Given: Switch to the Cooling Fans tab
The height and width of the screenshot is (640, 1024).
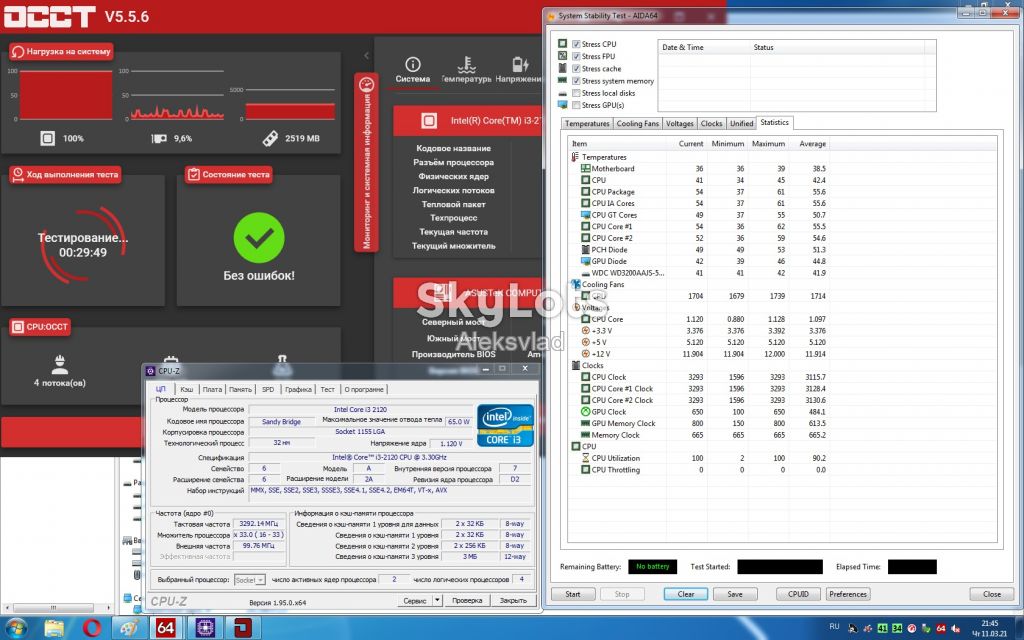Looking at the screenshot, I should pyautogui.click(x=637, y=123).
